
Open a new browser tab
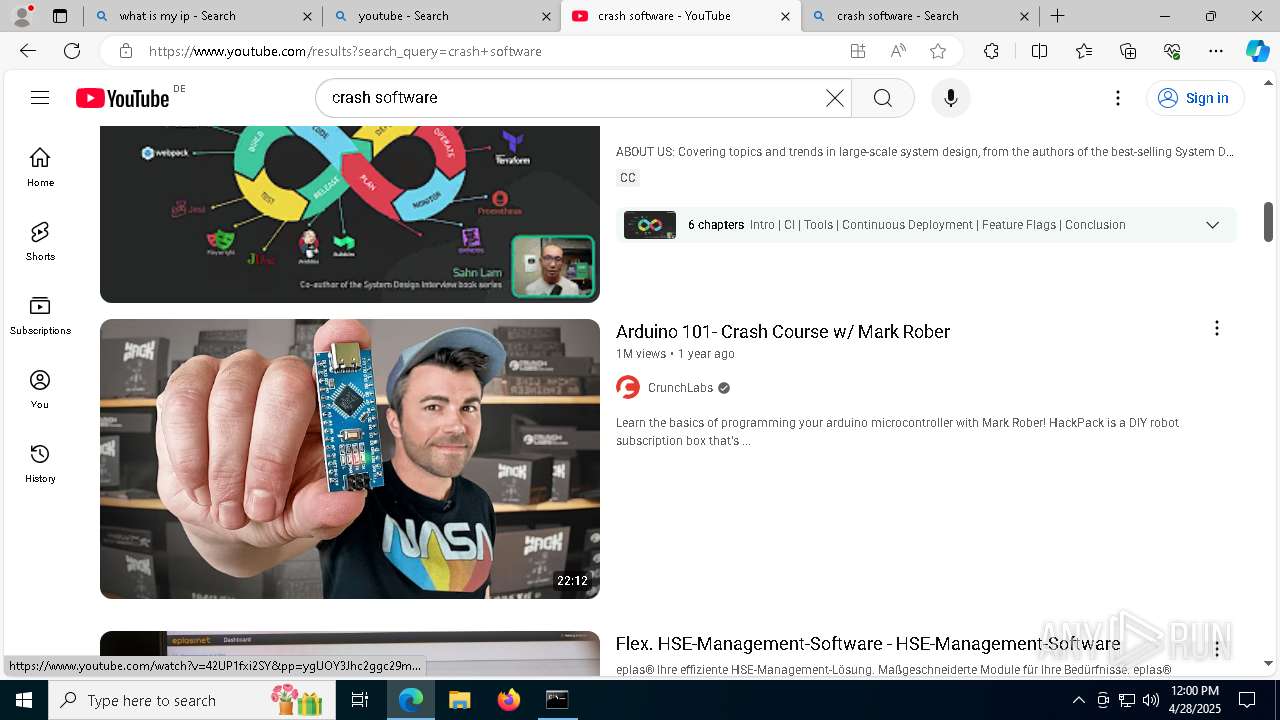click(x=1057, y=16)
